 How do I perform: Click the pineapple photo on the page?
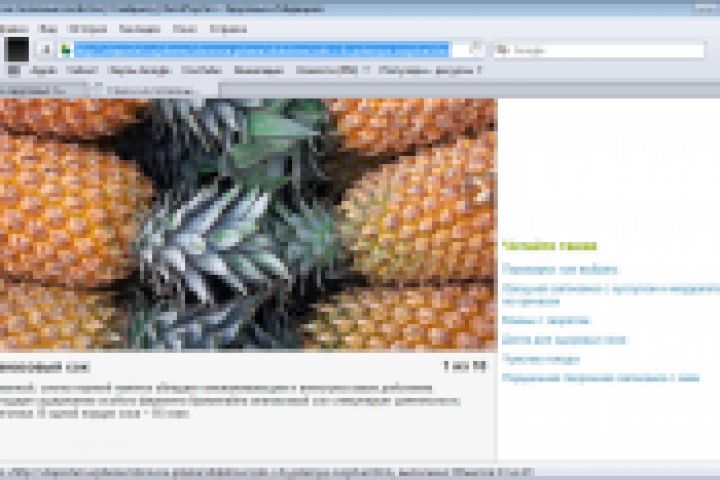point(248,224)
